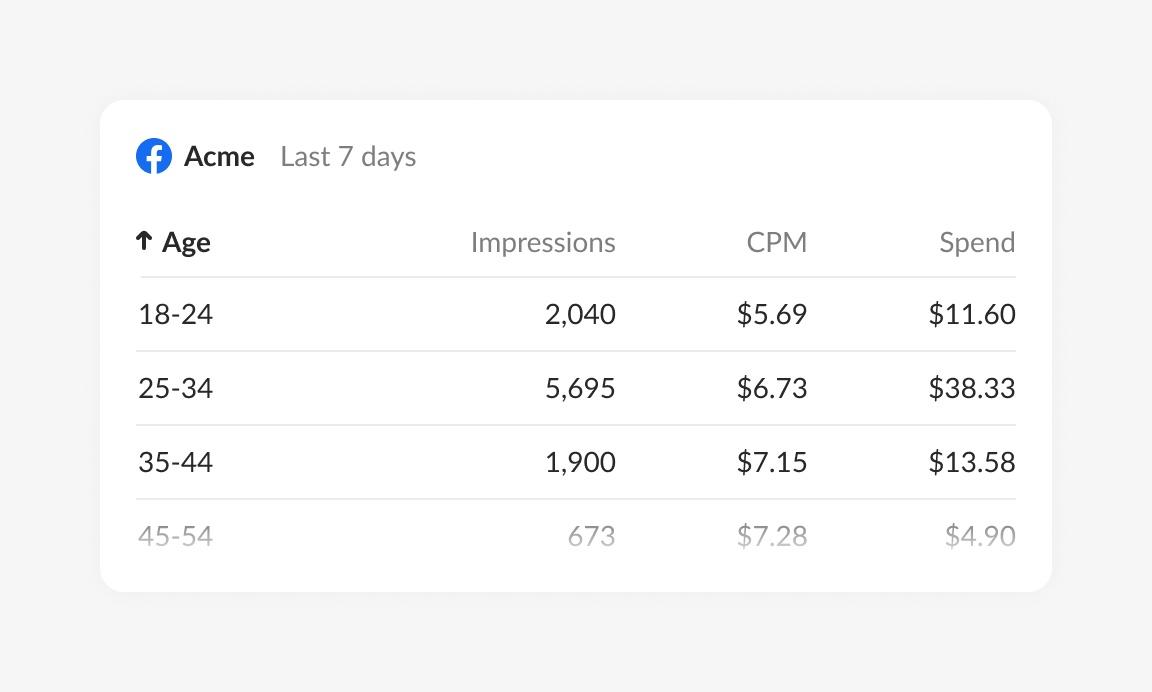
Task: Click the $7.15 CPM value
Action: pyautogui.click(x=772, y=462)
